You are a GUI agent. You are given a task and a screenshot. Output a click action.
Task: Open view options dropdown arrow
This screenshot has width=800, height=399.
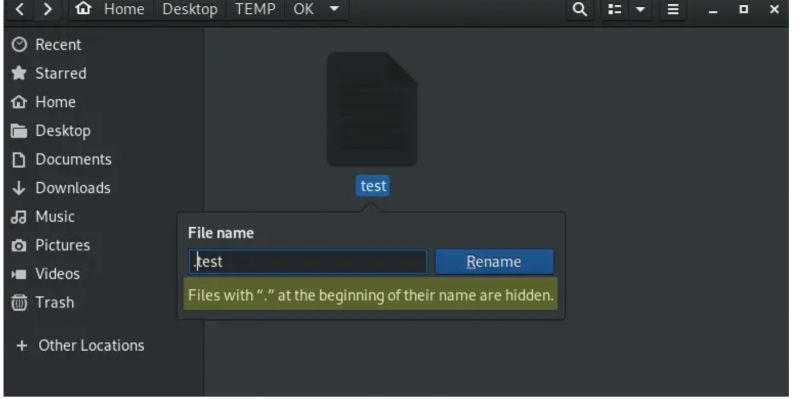[640, 9]
